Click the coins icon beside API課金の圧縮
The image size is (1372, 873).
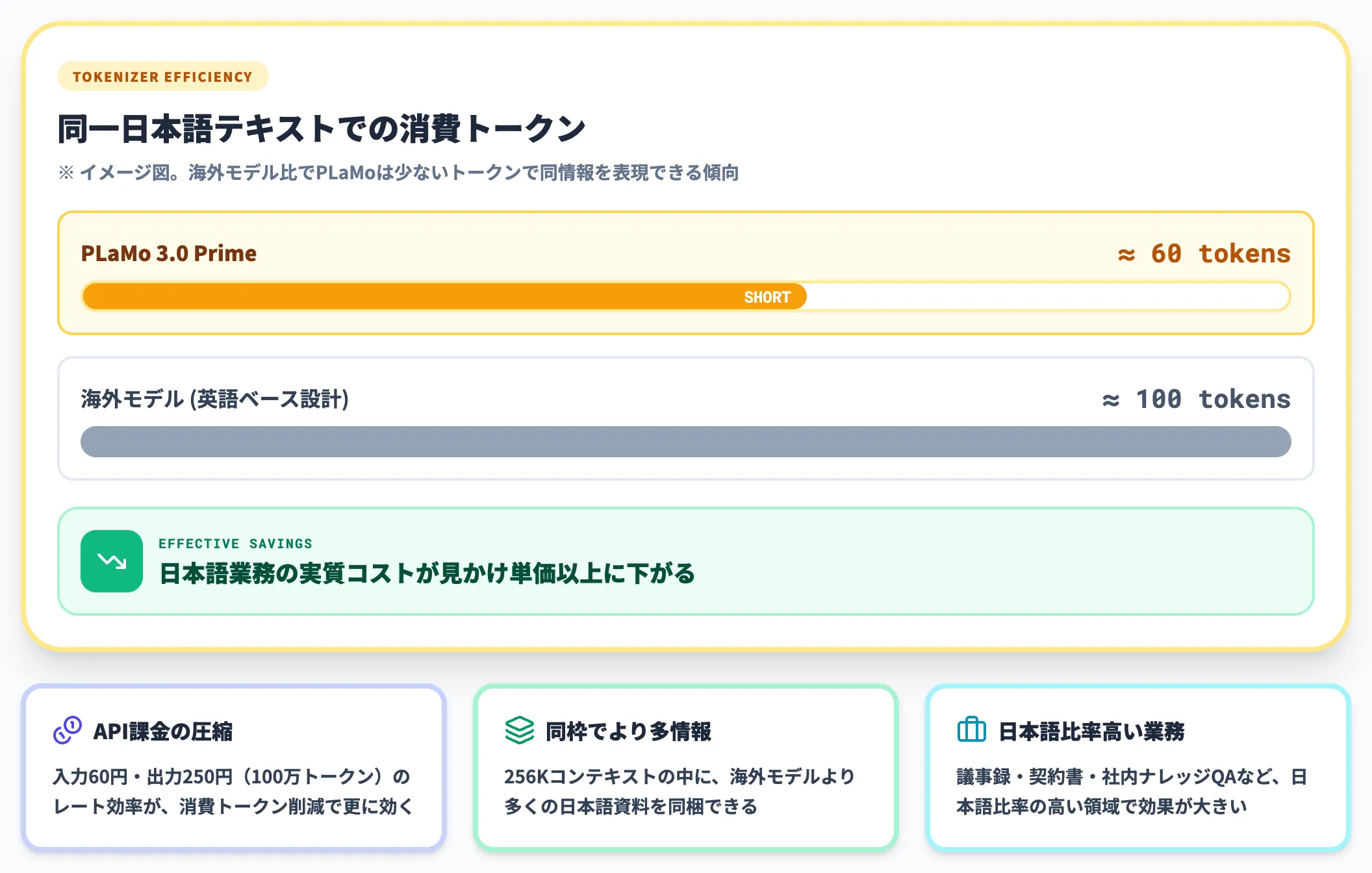coord(68,730)
